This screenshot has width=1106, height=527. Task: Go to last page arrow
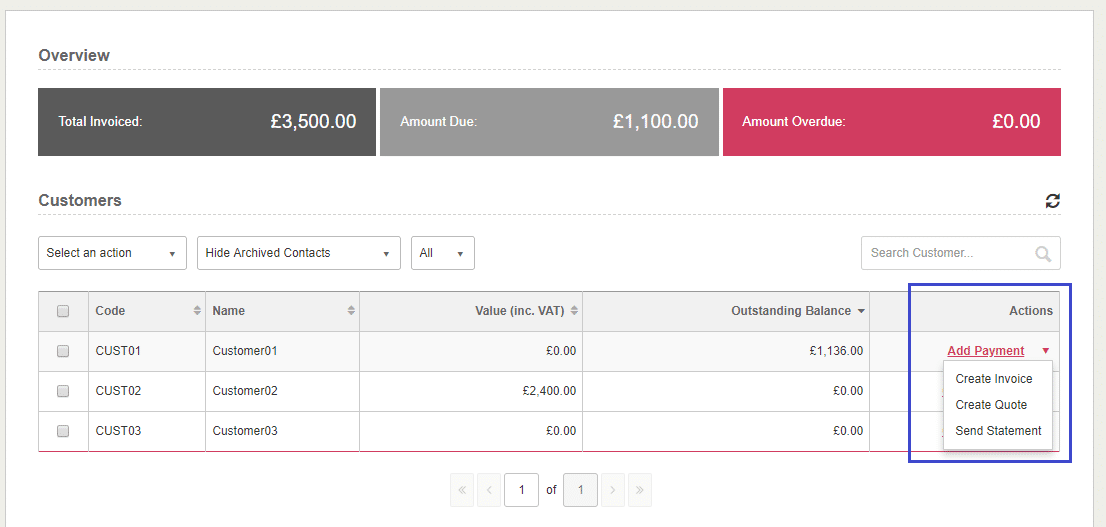(639, 490)
